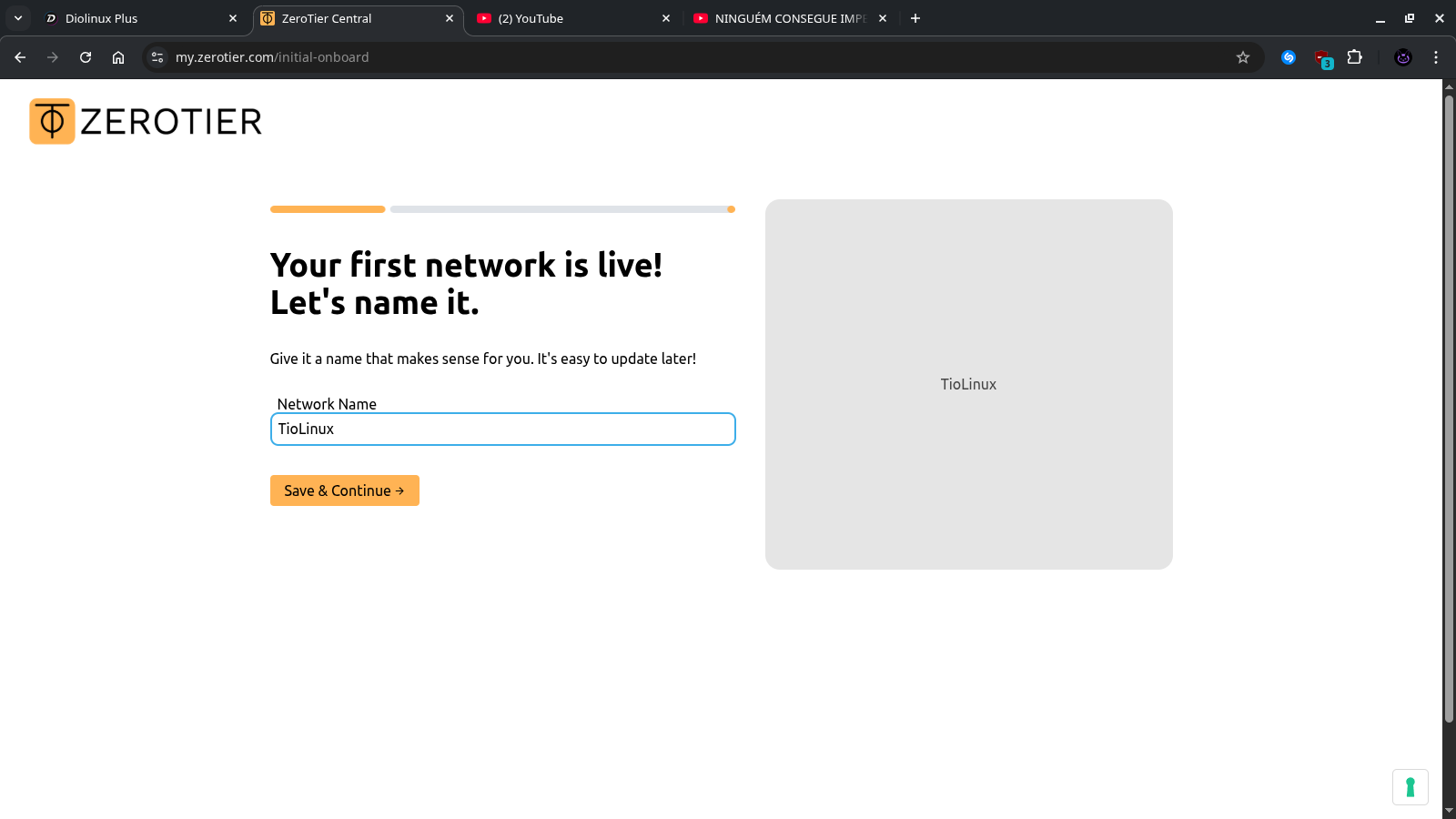Click the browser back arrow
This screenshot has height=819, width=1456.
point(20,57)
